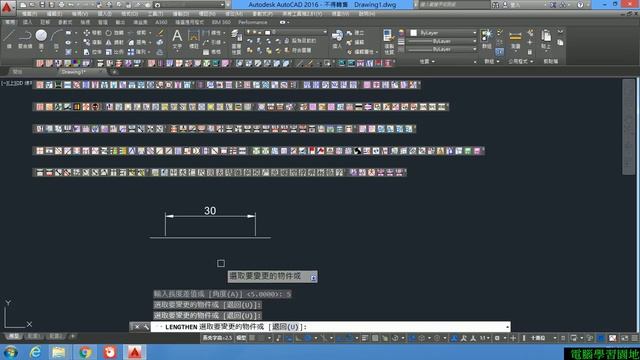Click the Stretch tool icon
Viewport: 640px width, 360px height.
pyautogui.click(x=87, y=52)
